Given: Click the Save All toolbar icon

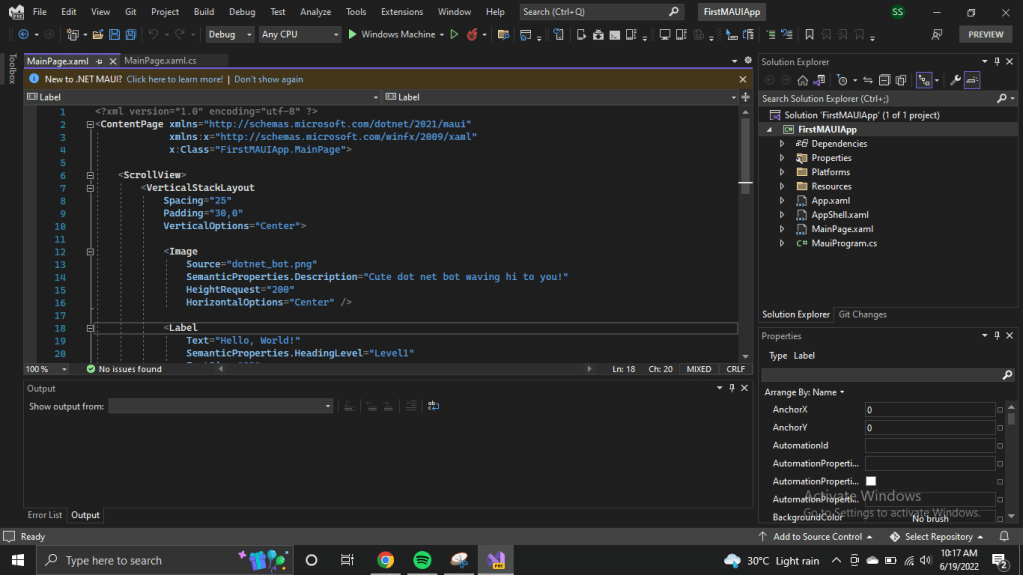Looking at the screenshot, I should pyautogui.click(x=131, y=34).
